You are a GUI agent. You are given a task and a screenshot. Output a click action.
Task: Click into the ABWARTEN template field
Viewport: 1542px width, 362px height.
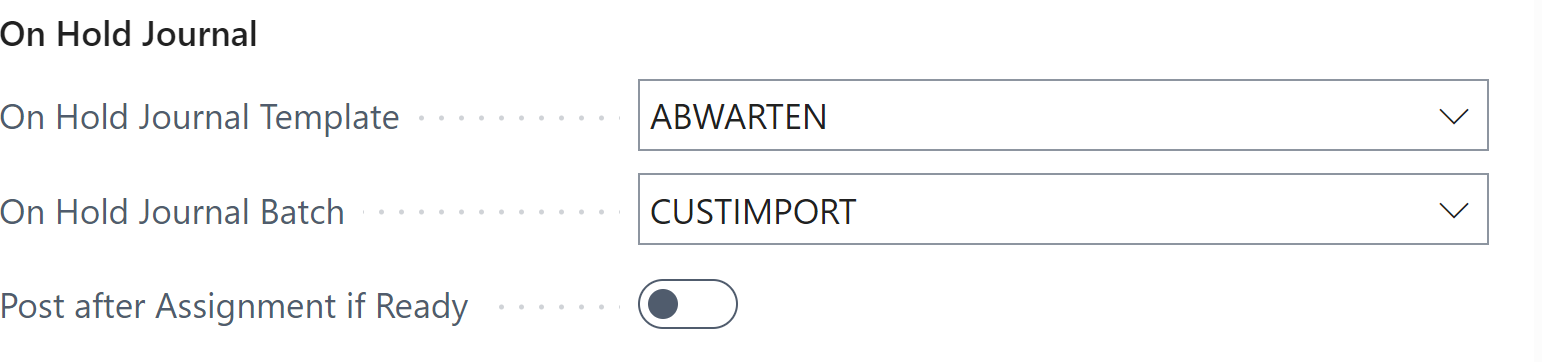click(1063, 116)
